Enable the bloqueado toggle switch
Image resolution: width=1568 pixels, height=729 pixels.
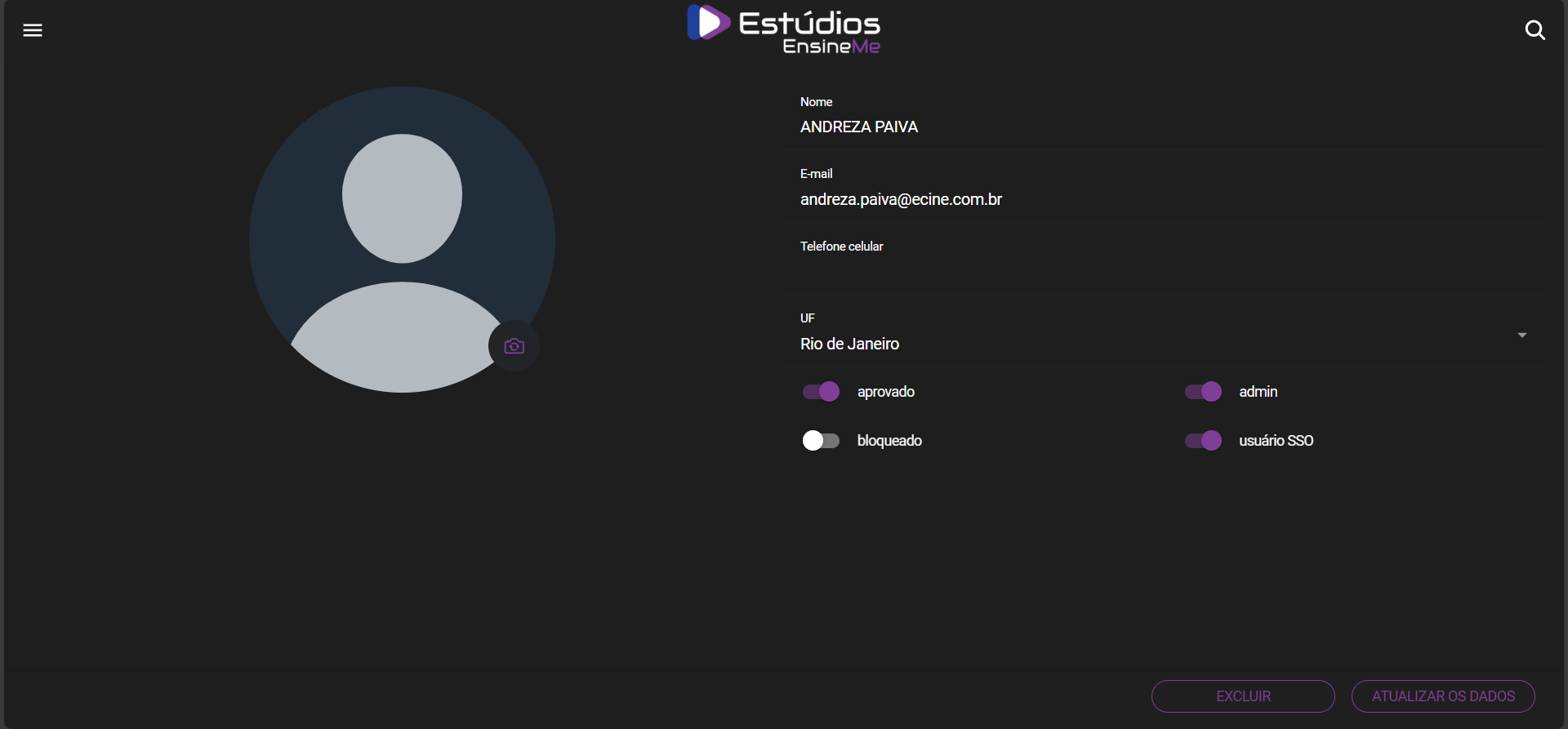tap(821, 441)
